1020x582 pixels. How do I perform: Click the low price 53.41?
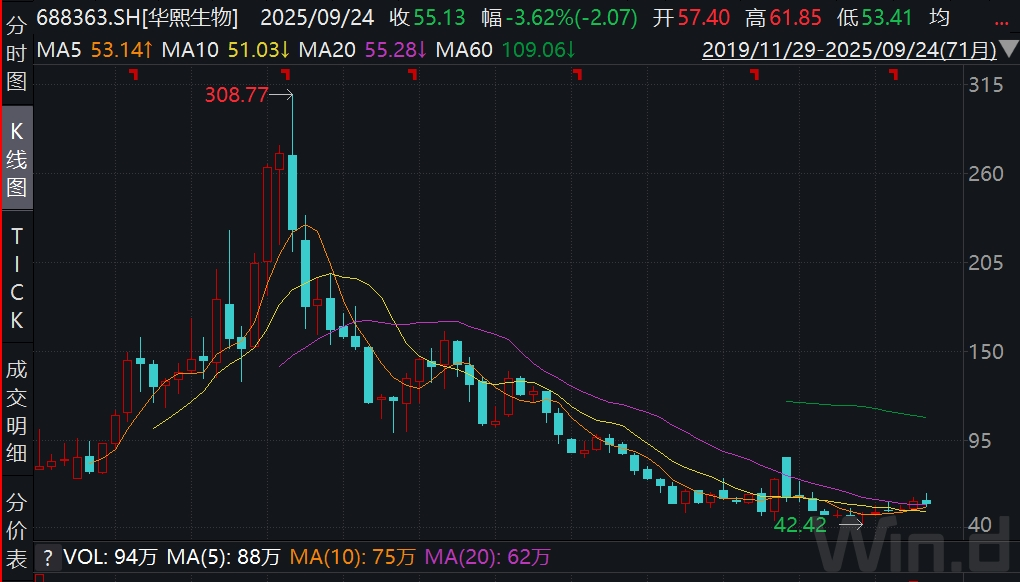pos(887,18)
